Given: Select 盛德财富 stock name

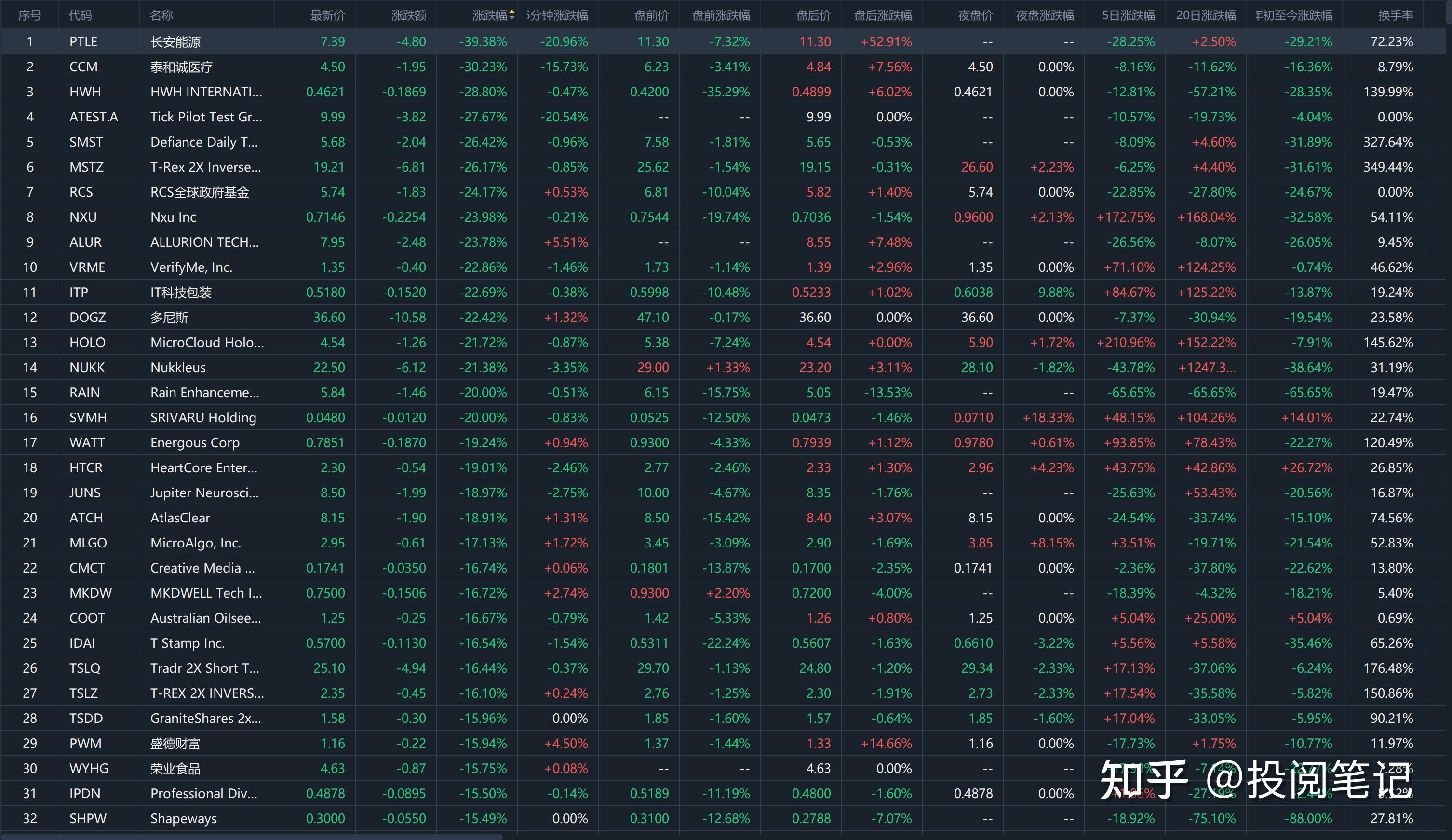Looking at the screenshot, I should pos(175,744).
